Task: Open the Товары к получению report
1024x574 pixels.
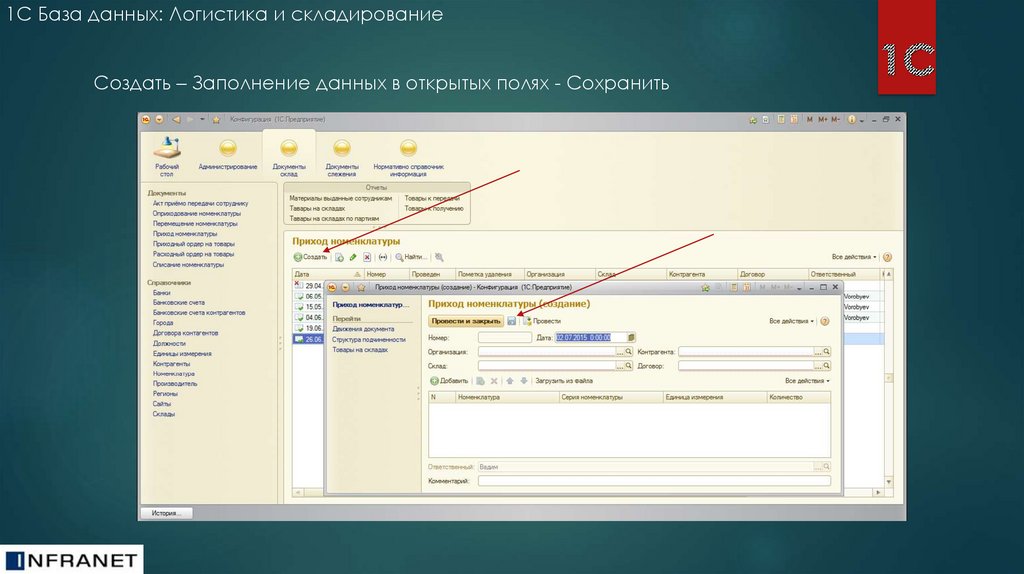Action: (x=434, y=208)
